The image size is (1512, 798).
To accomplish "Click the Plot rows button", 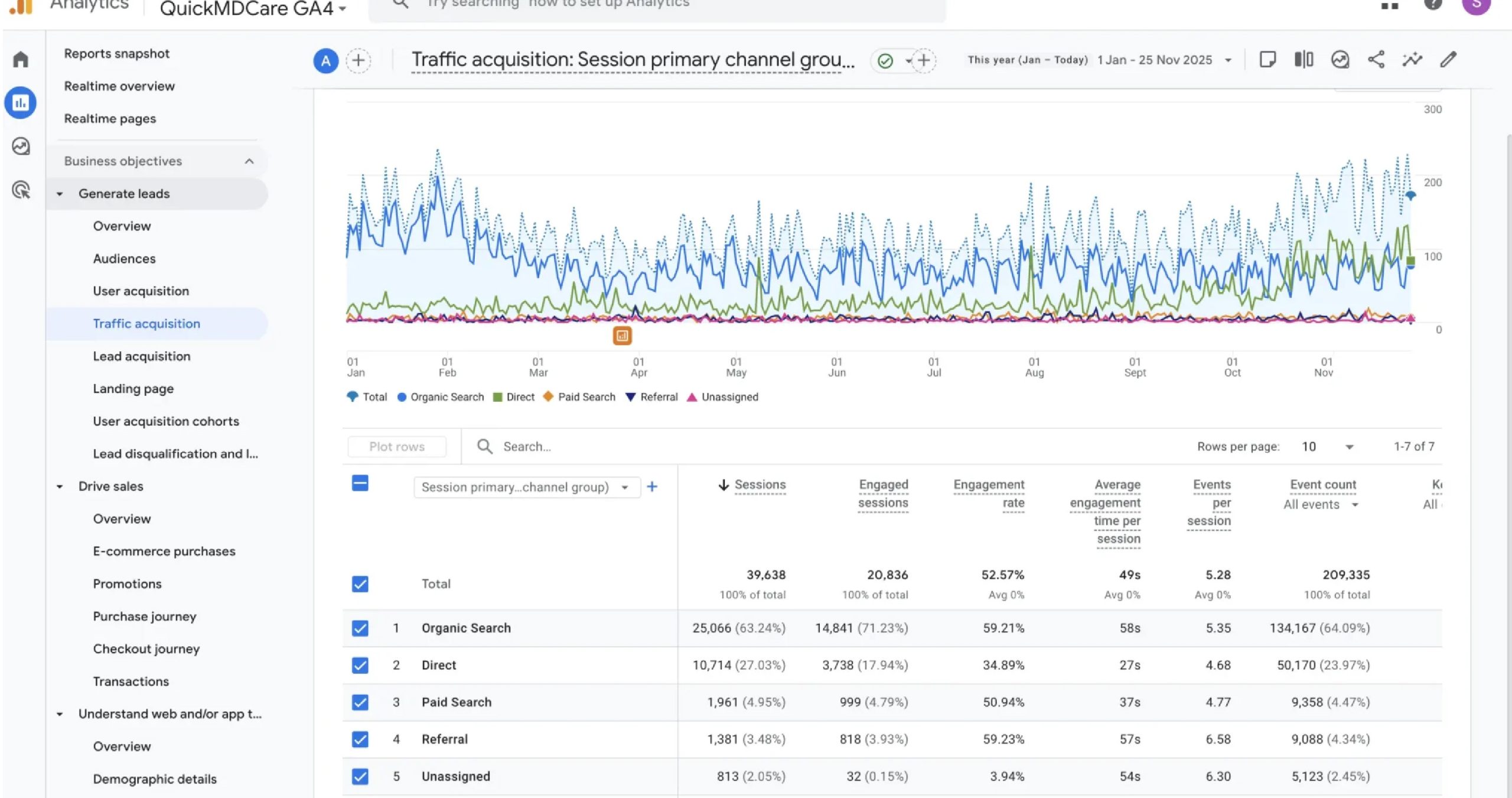I will coord(397,447).
